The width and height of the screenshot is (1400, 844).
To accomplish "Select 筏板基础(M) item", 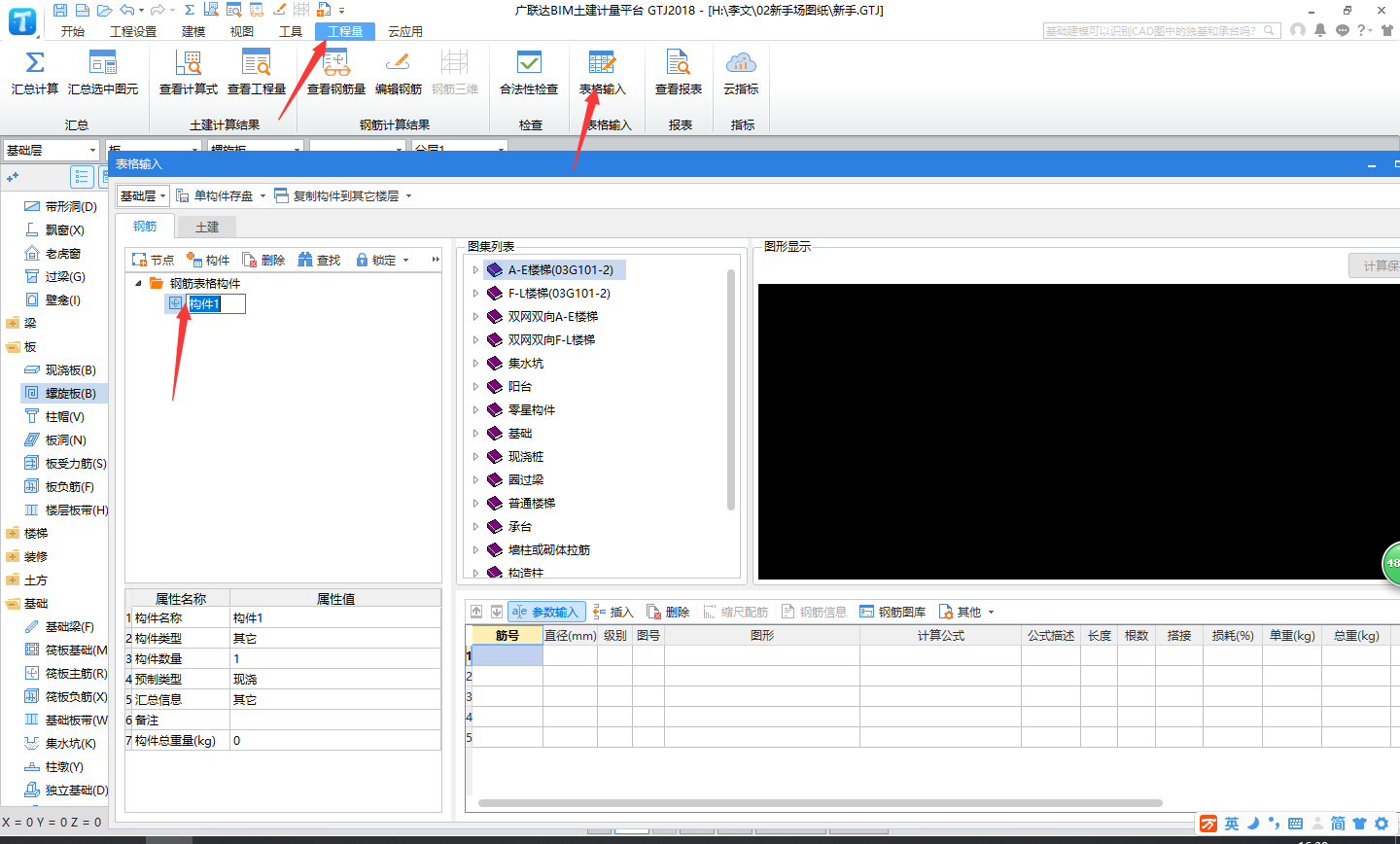I will pos(64,650).
